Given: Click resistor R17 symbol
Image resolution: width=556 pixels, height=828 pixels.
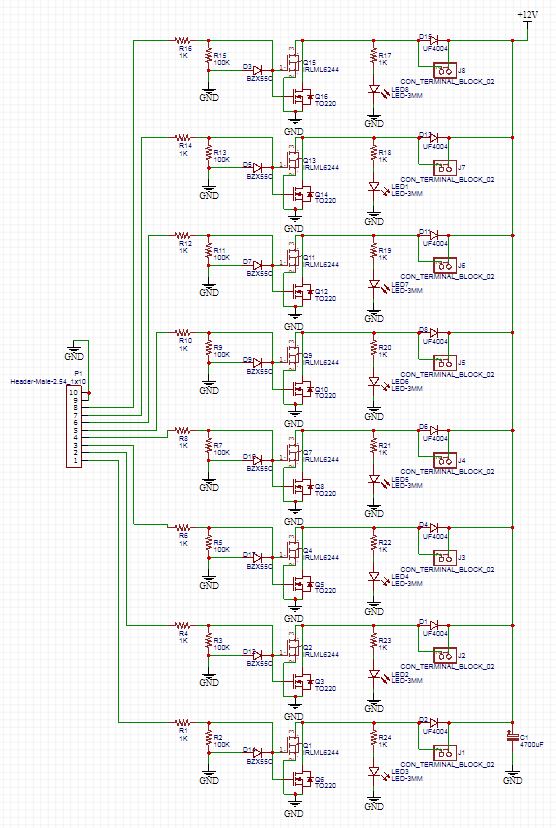Looking at the screenshot, I should tap(374, 57).
